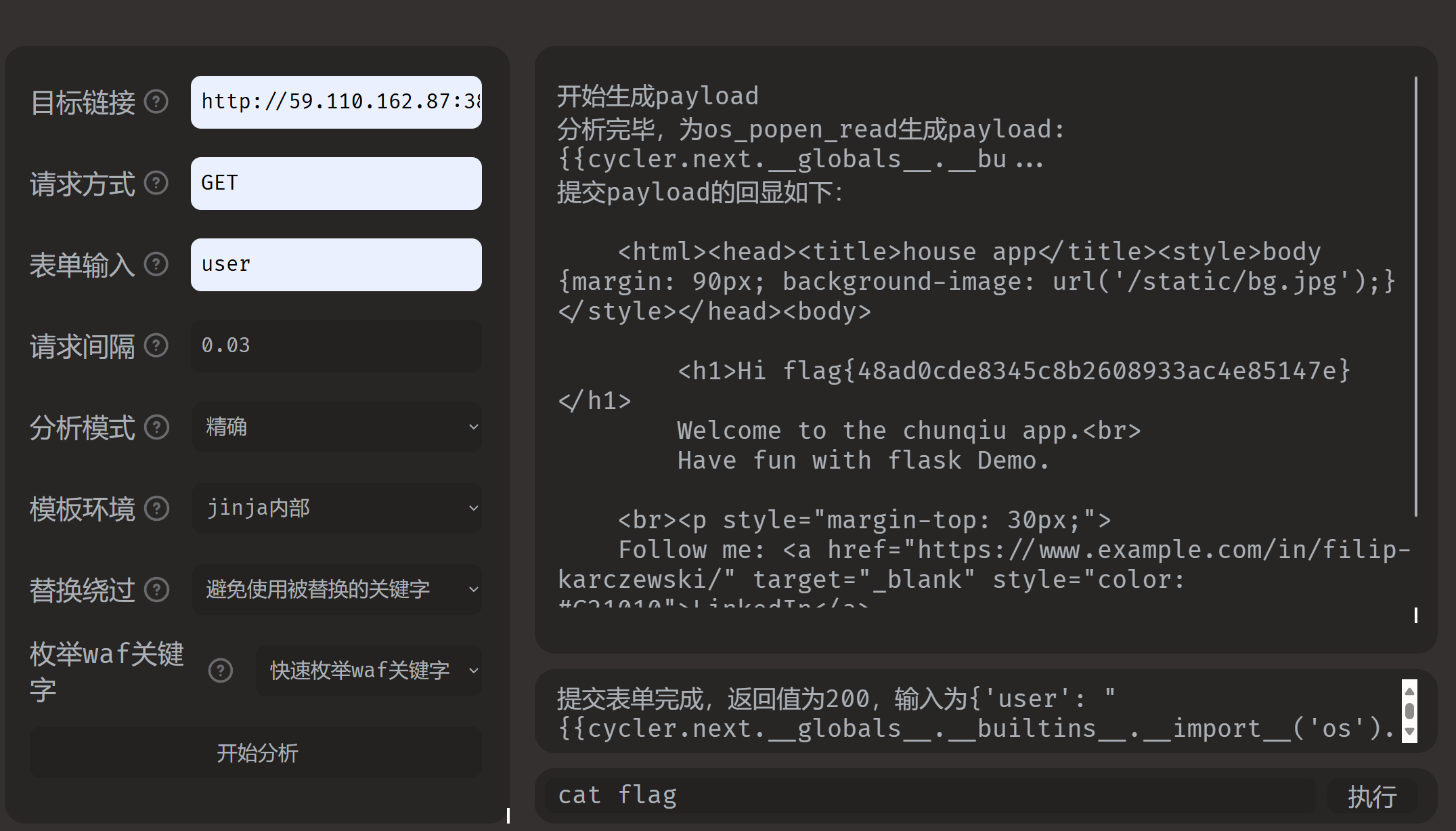Image resolution: width=1456 pixels, height=831 pixels.
Task: Click help icon beside 表单输入
Action: tap(156, 264)
